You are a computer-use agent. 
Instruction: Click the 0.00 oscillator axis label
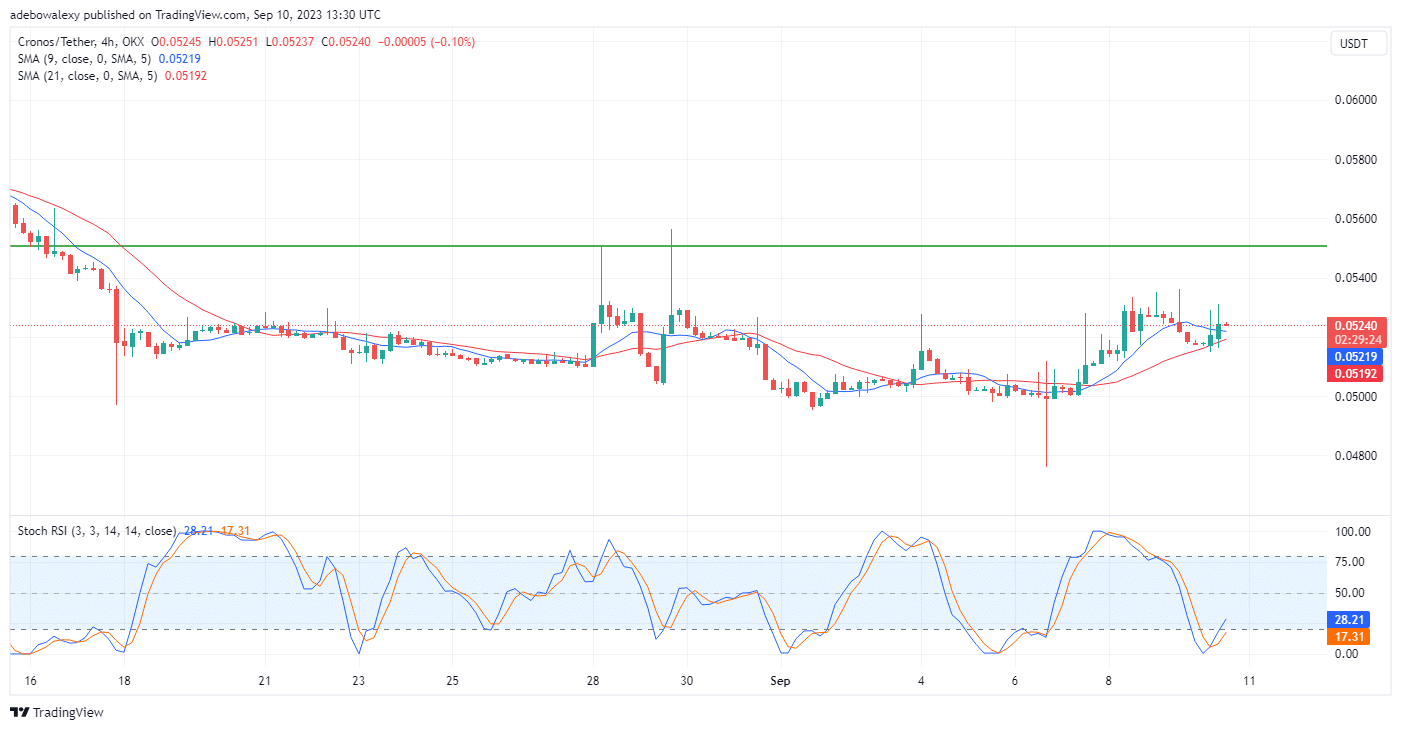point(1348,654)
